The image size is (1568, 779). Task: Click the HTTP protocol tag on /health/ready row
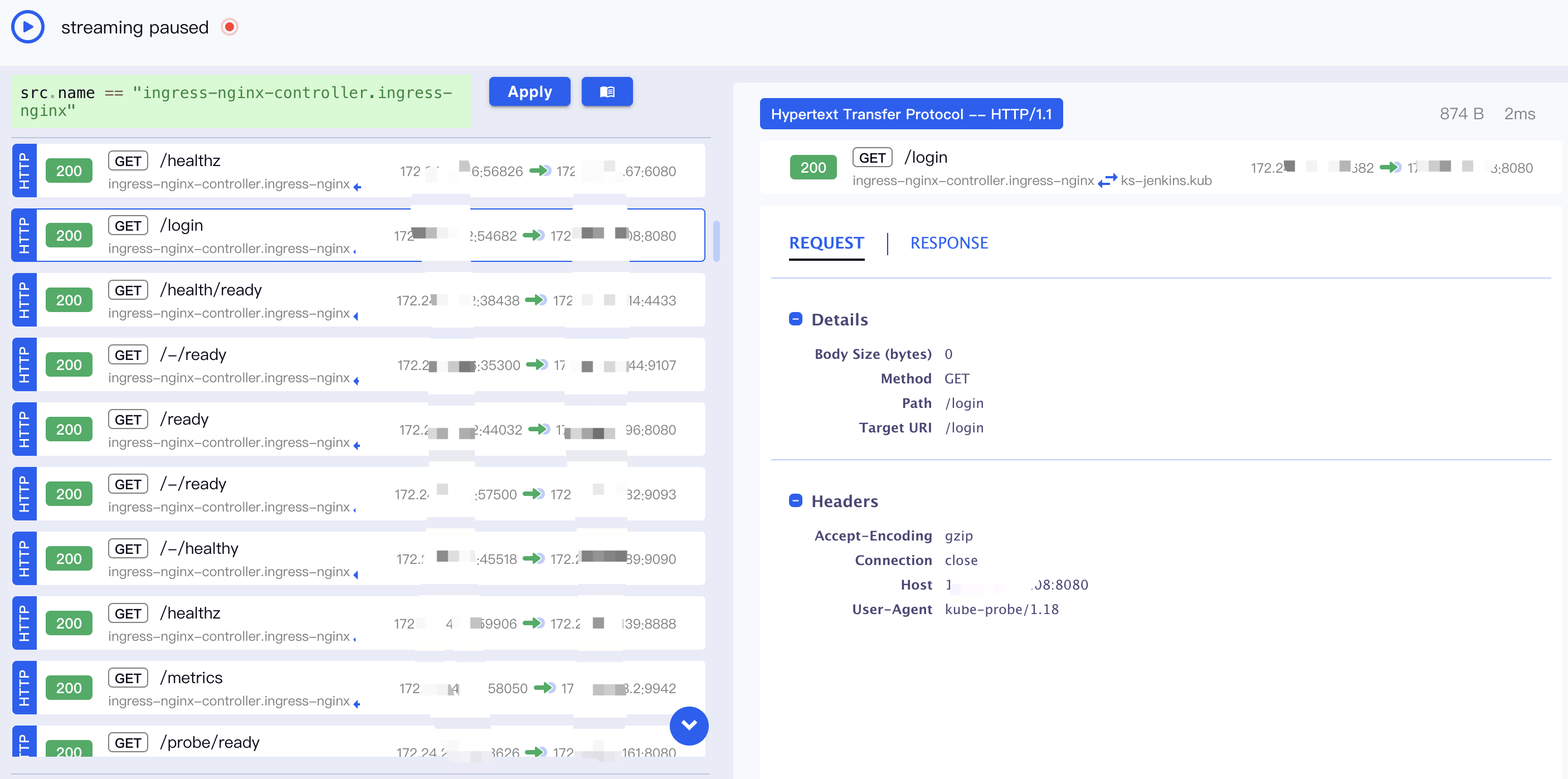25,300
